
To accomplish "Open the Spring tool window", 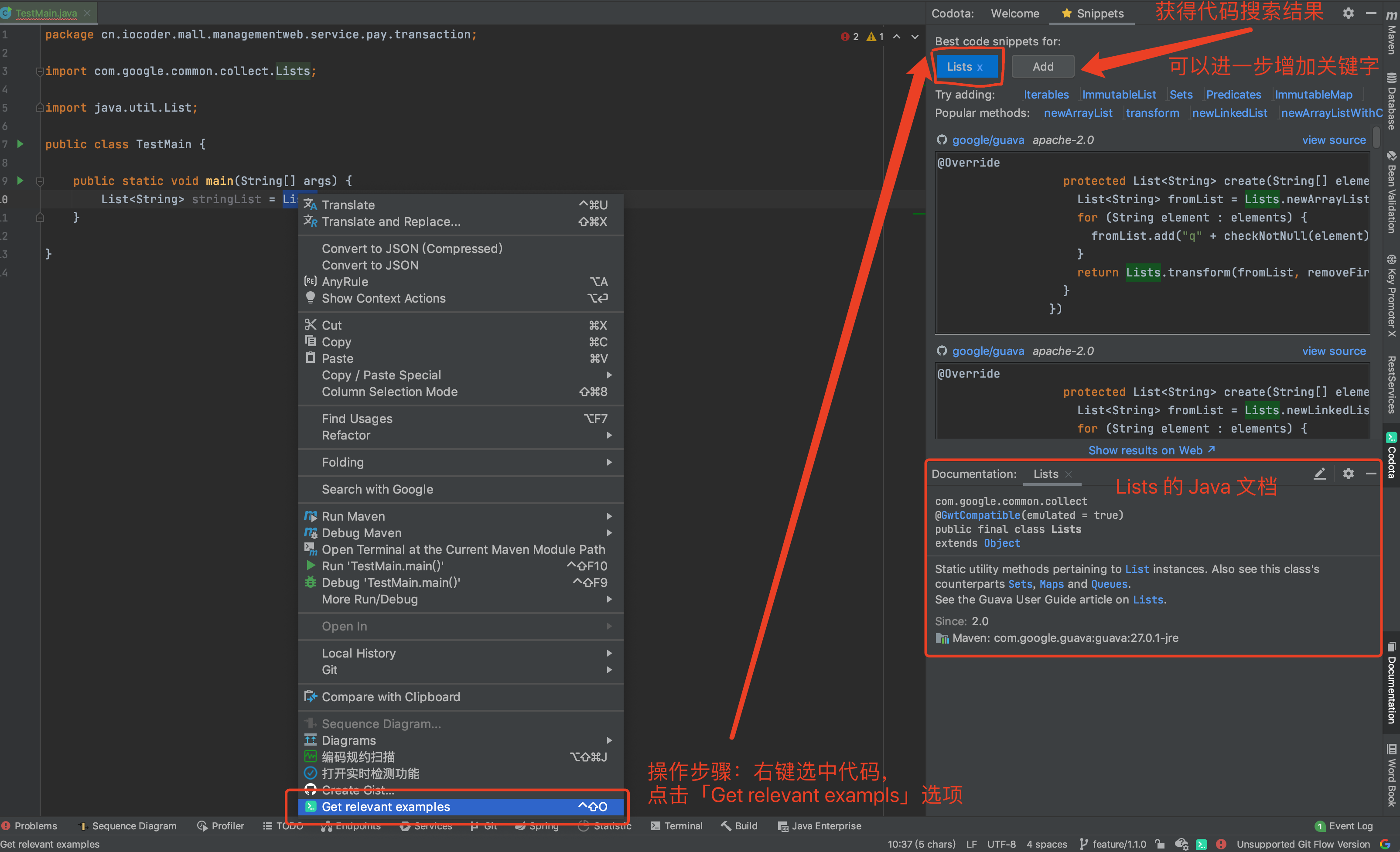I will [536, 825].
